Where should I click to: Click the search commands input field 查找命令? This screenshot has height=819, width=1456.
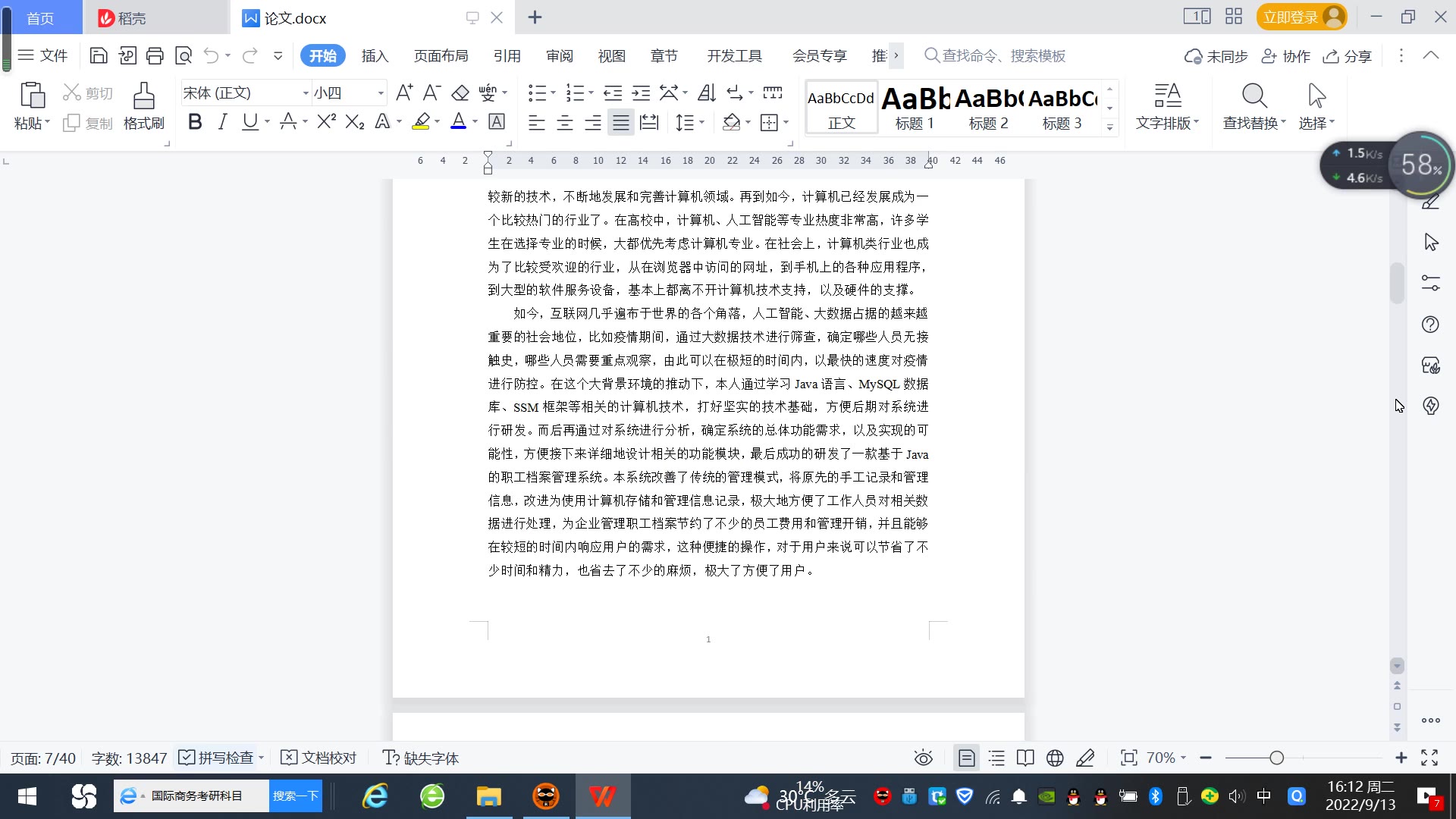(x=1003, y=55)
